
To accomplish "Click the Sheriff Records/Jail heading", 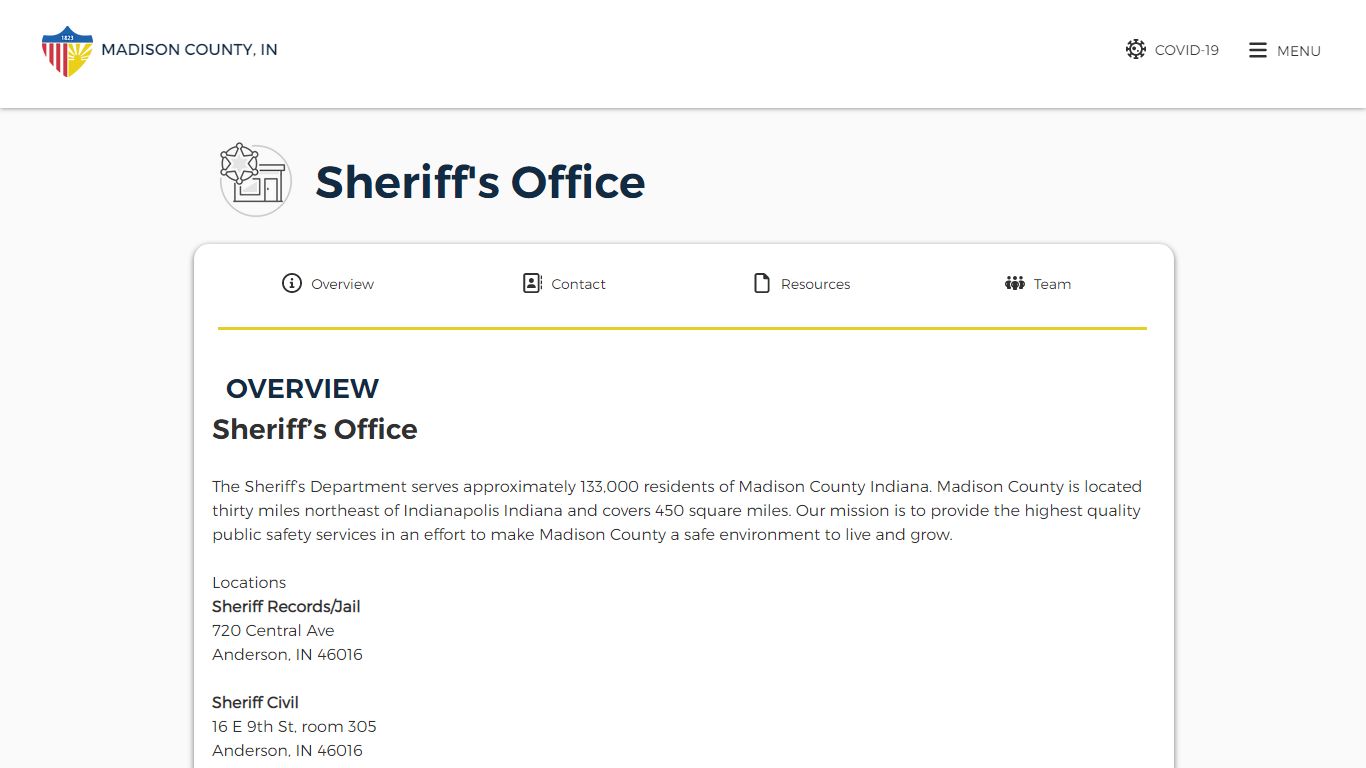I will coord(286,606).
